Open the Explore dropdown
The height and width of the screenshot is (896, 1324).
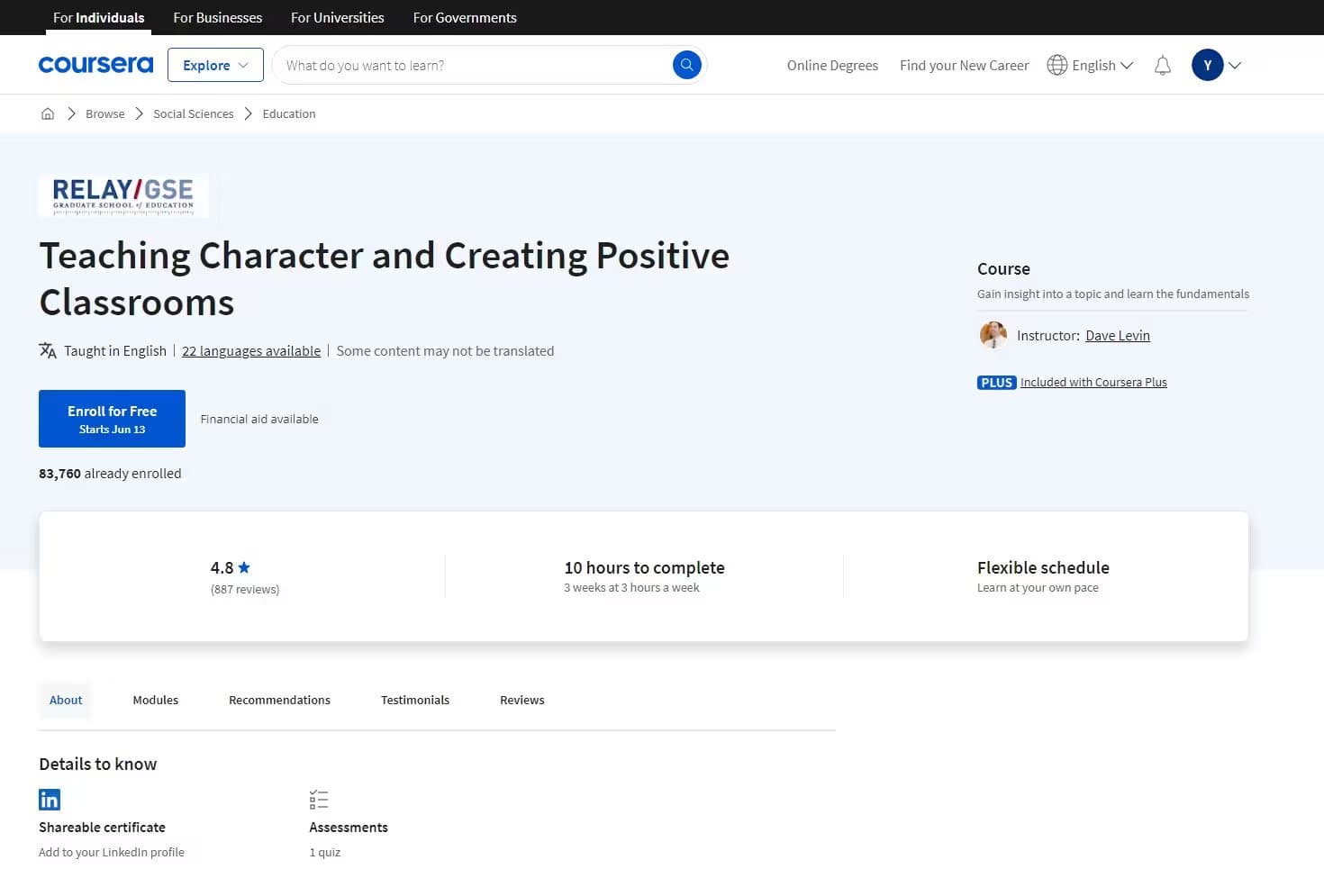point(215,65)
